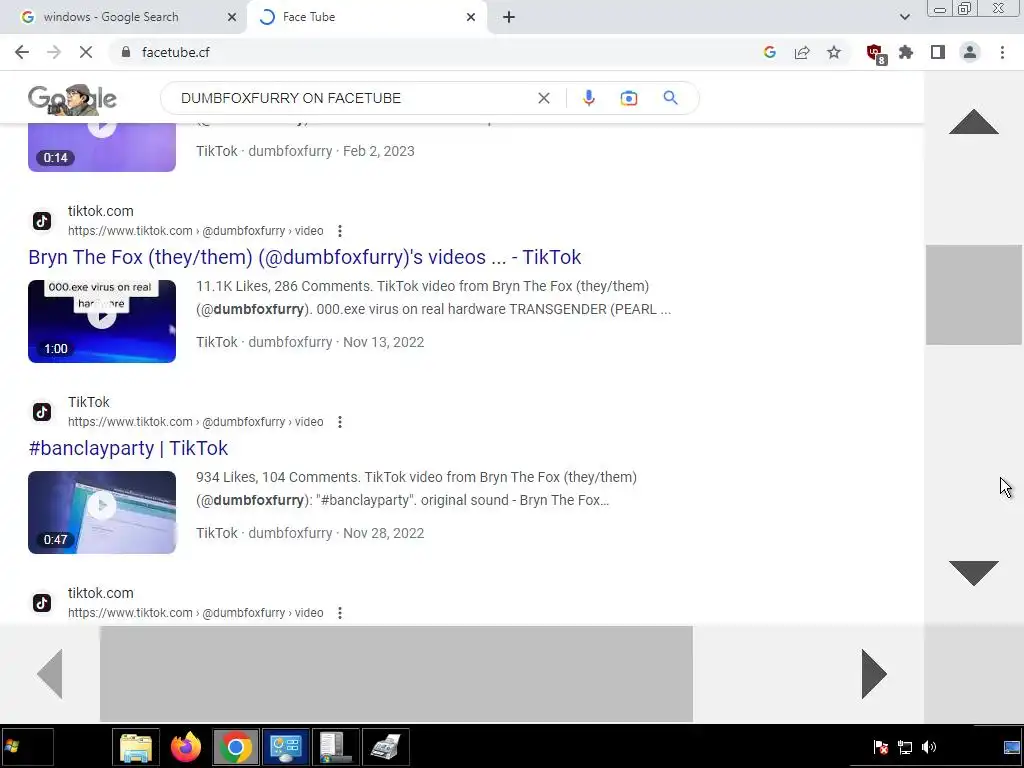Click the date text Feb 2, 2023
Viewport: 1024px width, 768px height.
(379, 151)
